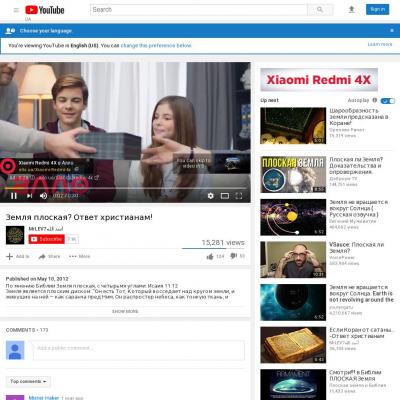Image resolution: width=400 pixels, height=400 pixels.
Task: Open the More actions menu
Action: (x=79, y=256)
